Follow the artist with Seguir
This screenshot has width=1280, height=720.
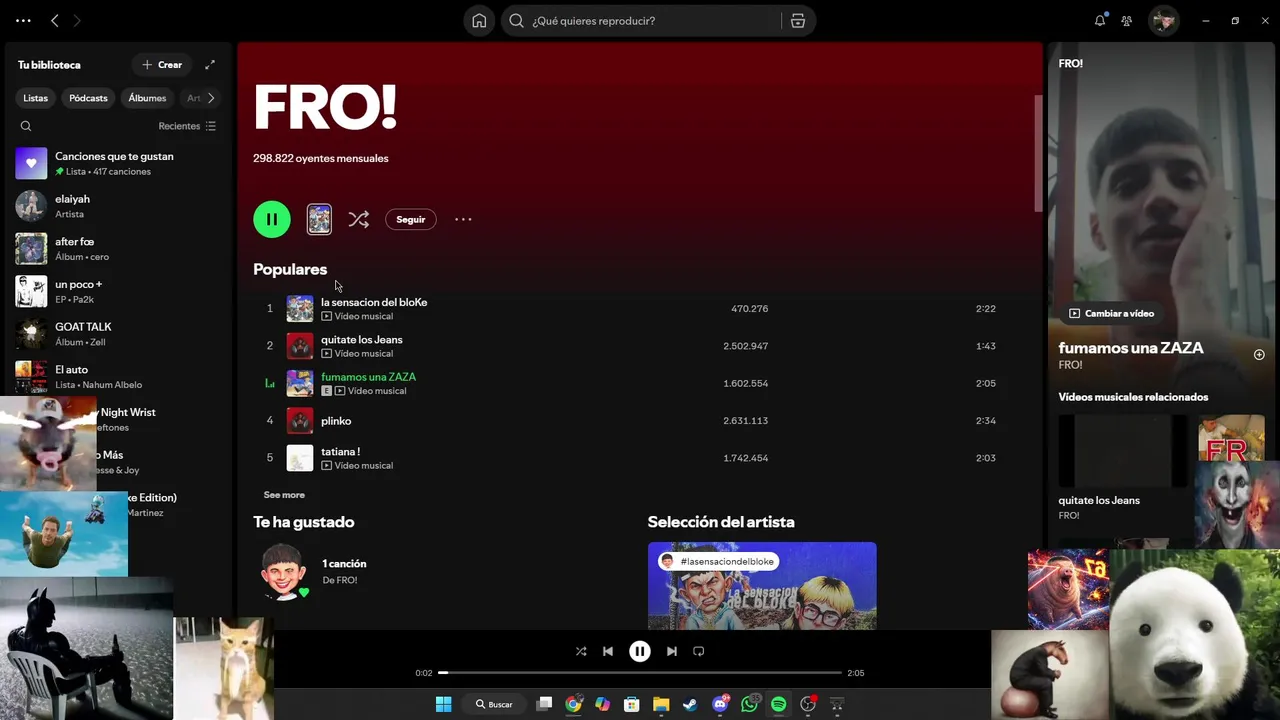[x=410, y=219]
